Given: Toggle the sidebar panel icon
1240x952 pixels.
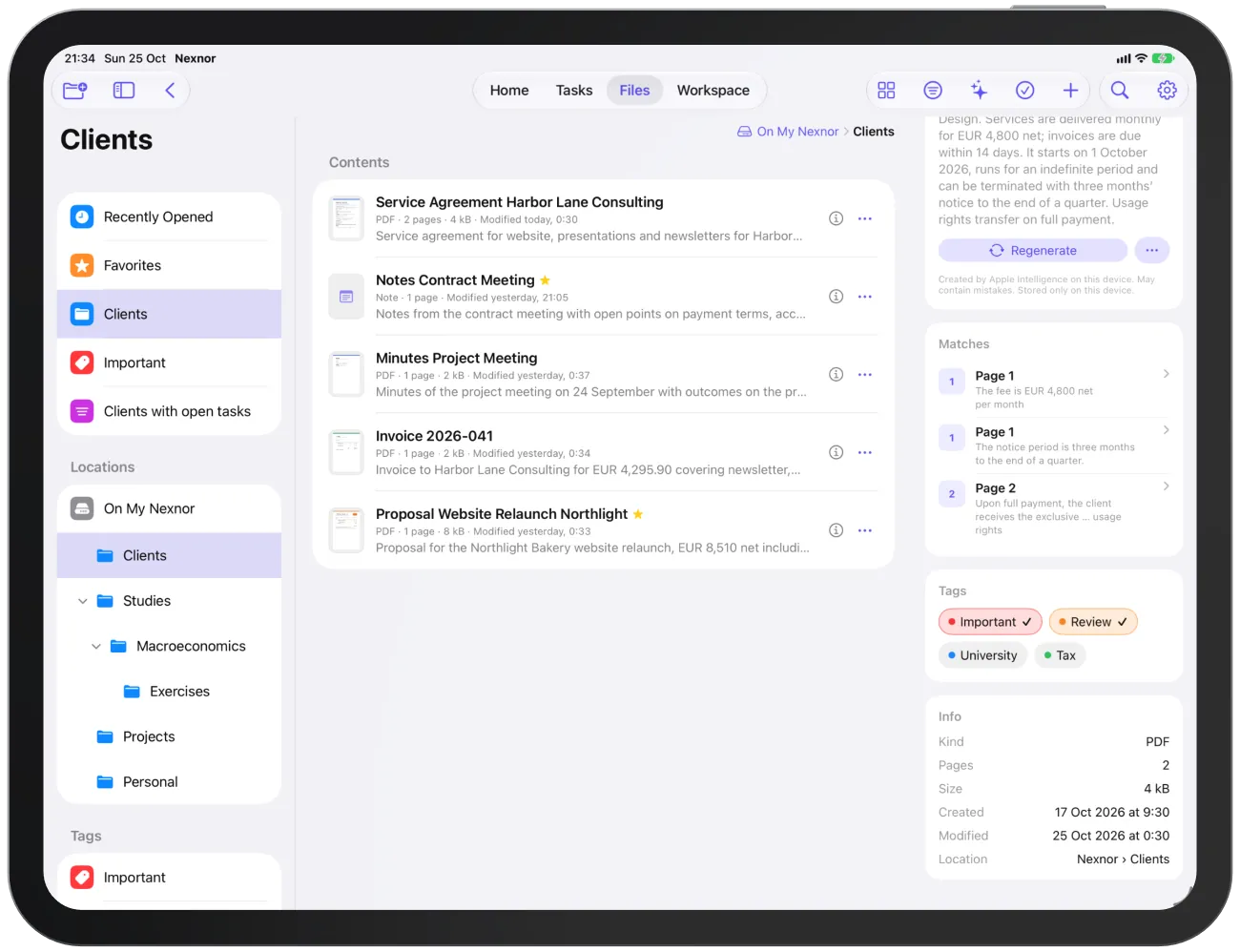Looking at the screenshot, I should click(x=124, y=91).
